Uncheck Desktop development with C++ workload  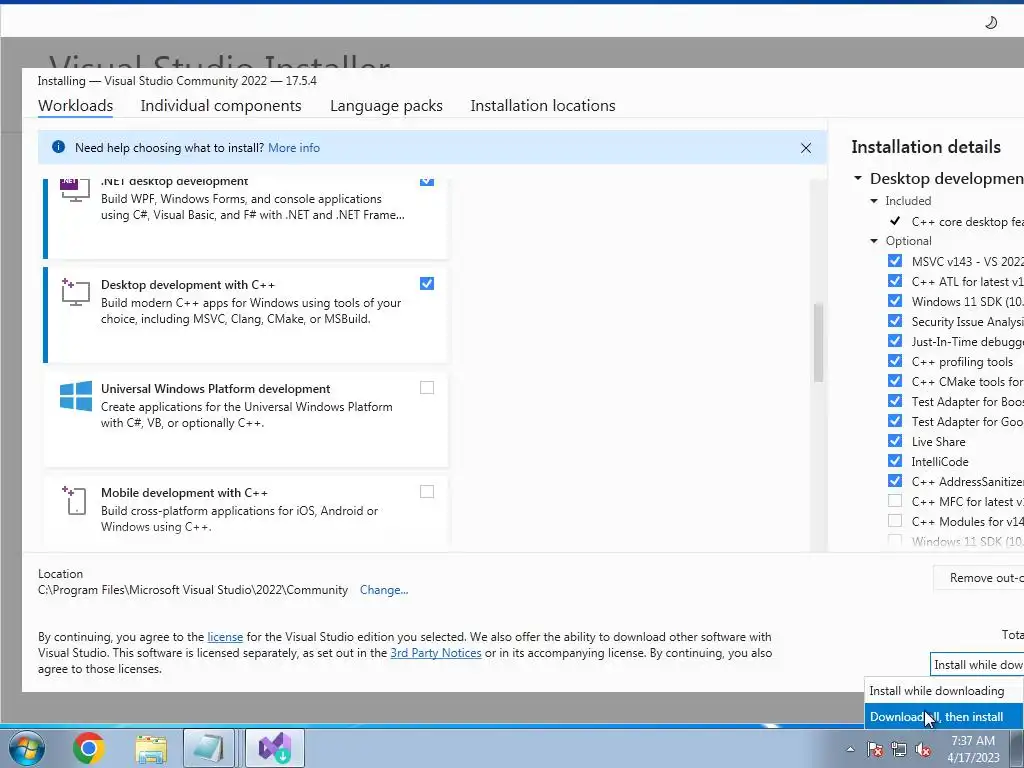click(426, 283)
